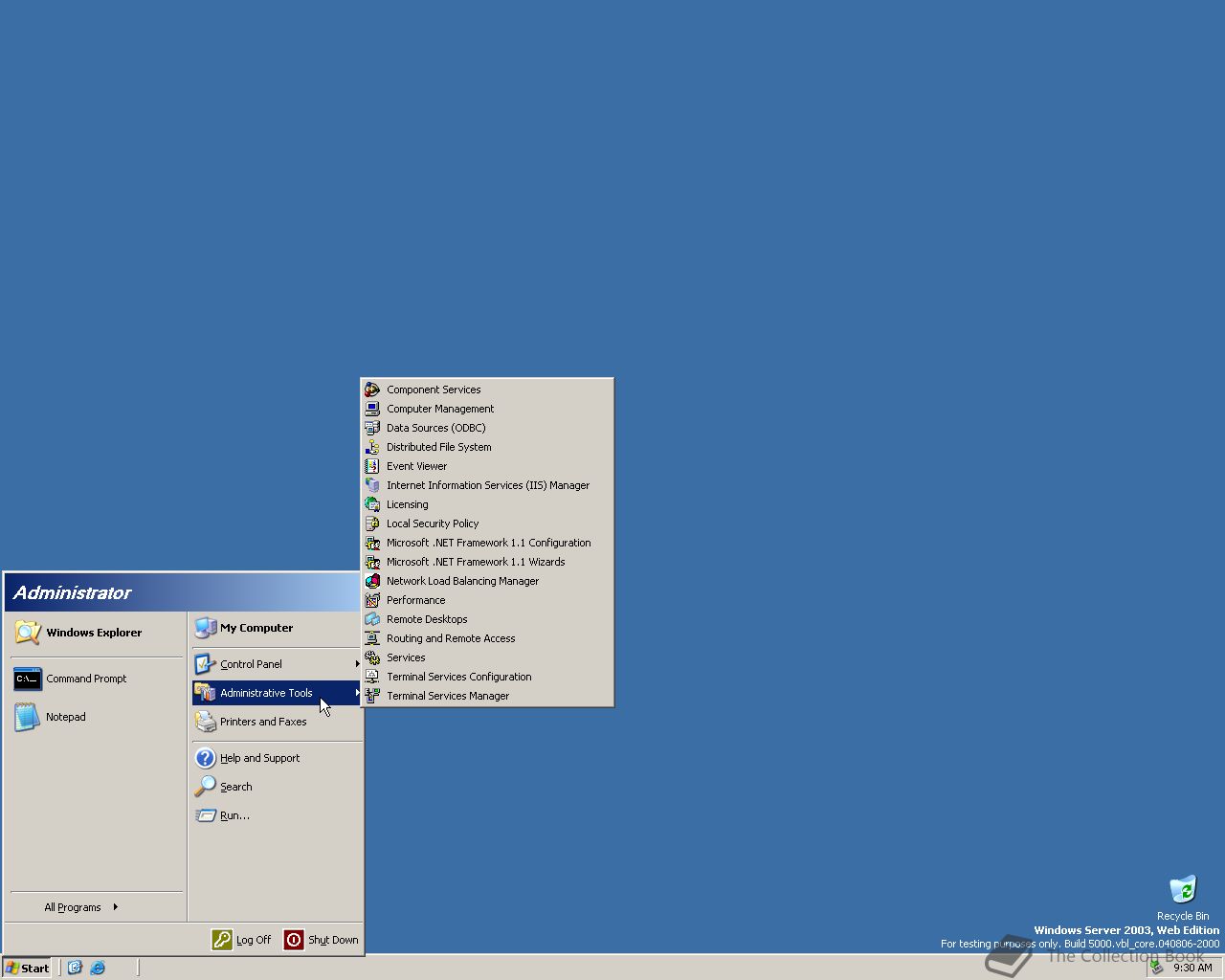
Task: Click the Remote Desktops icon
Action: pyautogui.click(x=372, y=619)
